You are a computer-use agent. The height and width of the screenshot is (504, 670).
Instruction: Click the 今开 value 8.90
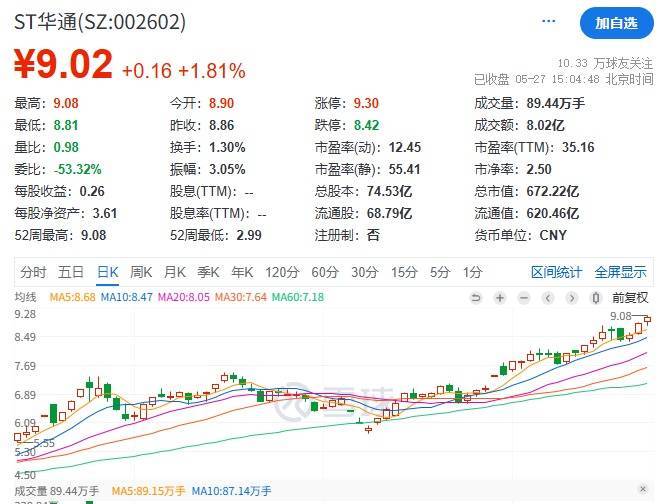[221, 103]
